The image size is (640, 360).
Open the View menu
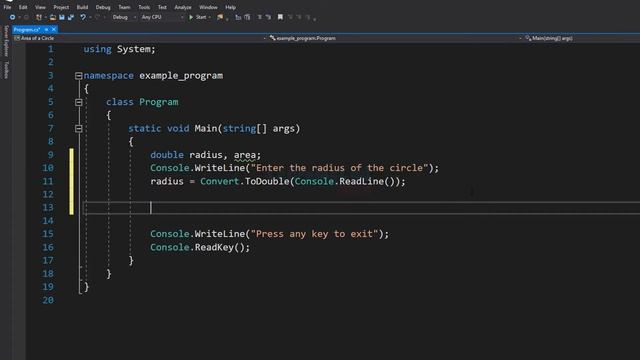(40, 7)
